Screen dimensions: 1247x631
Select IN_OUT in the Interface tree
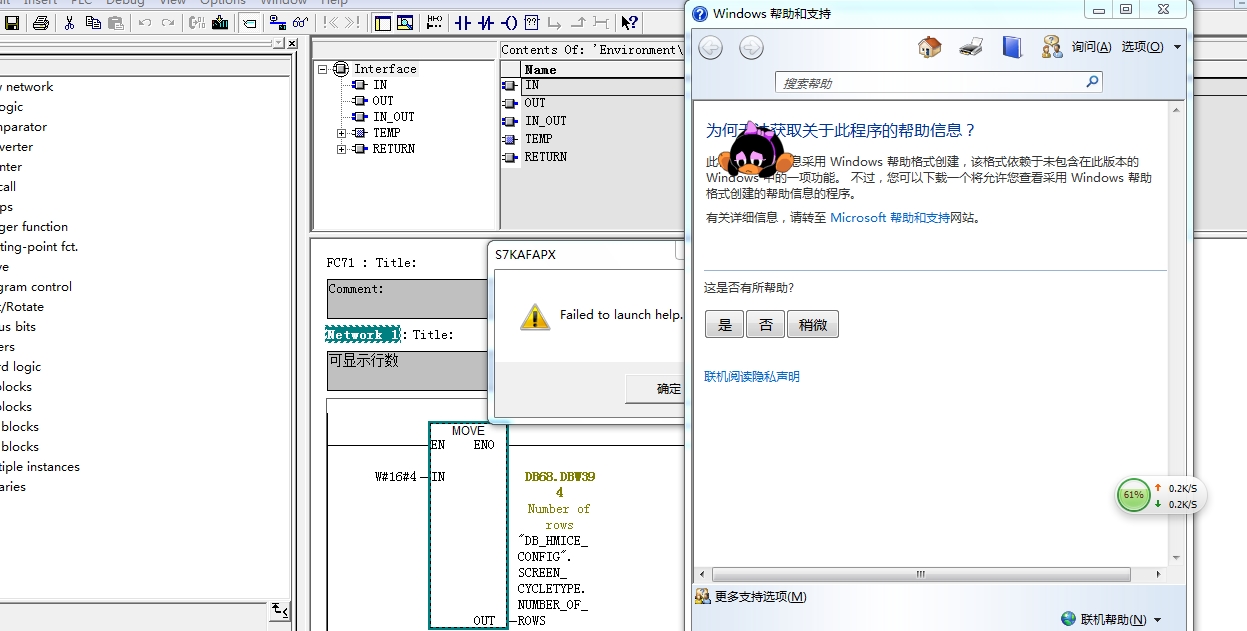(393, 117)
